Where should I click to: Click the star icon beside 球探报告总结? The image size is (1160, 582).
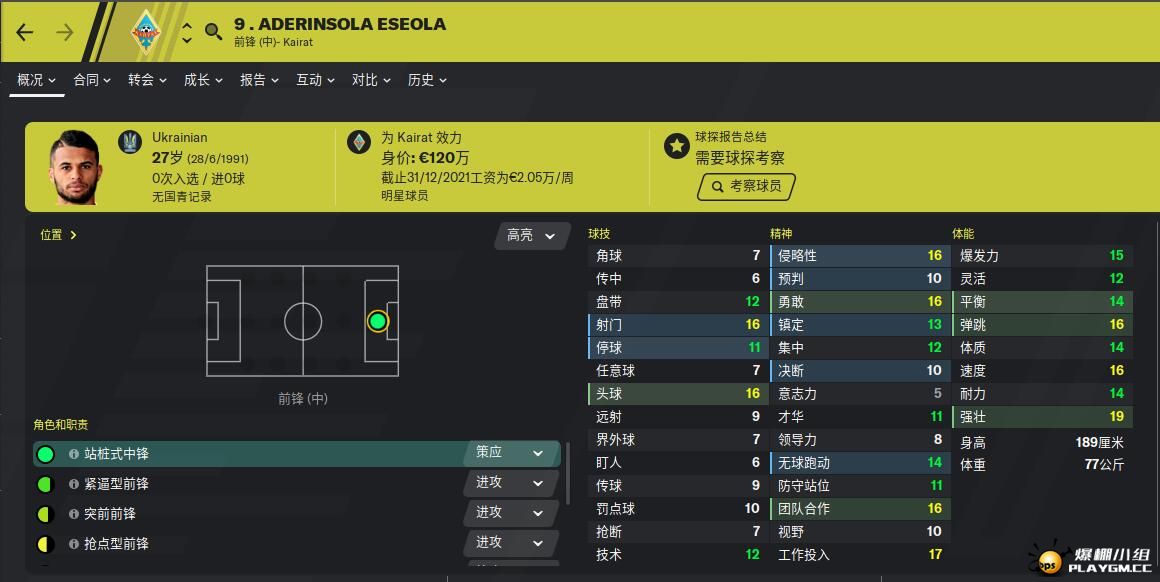[x=676, y=146]
